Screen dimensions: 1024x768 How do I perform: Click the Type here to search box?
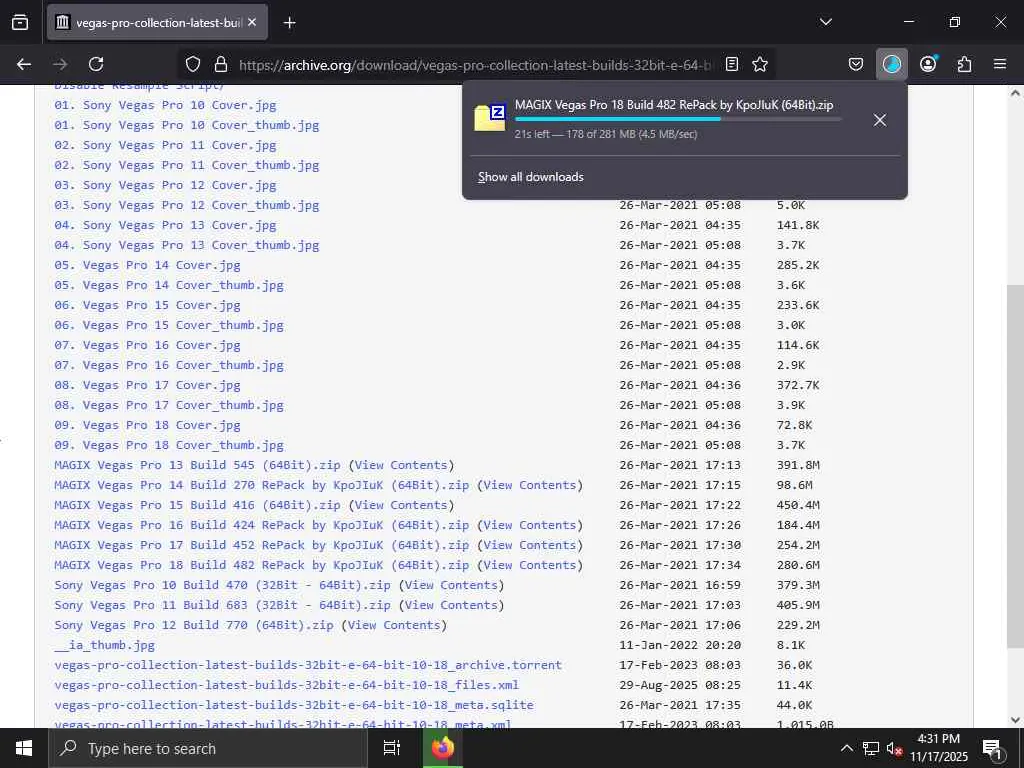(x=208, y=748)
